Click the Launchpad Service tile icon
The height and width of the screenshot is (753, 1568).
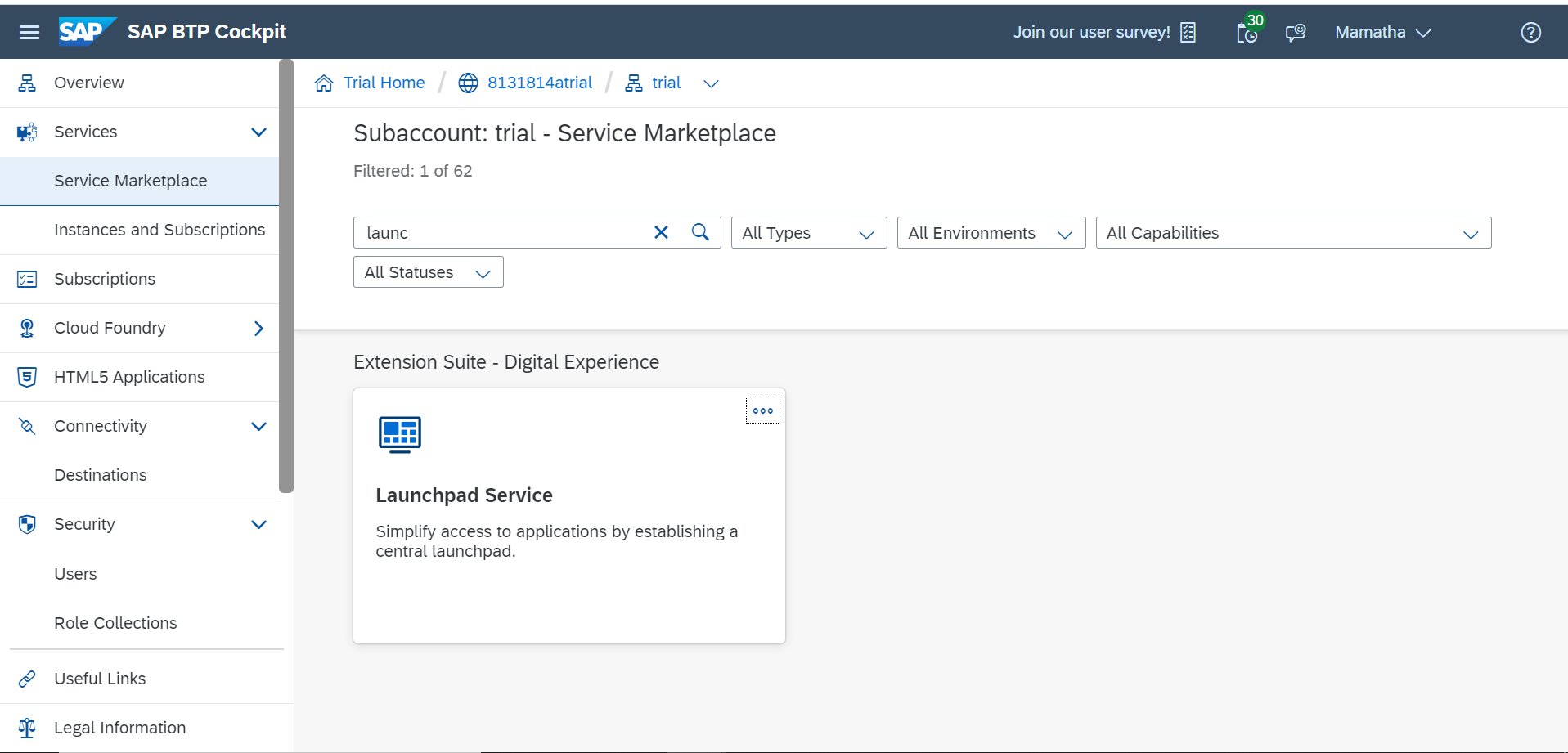click(x=400, y=434)
